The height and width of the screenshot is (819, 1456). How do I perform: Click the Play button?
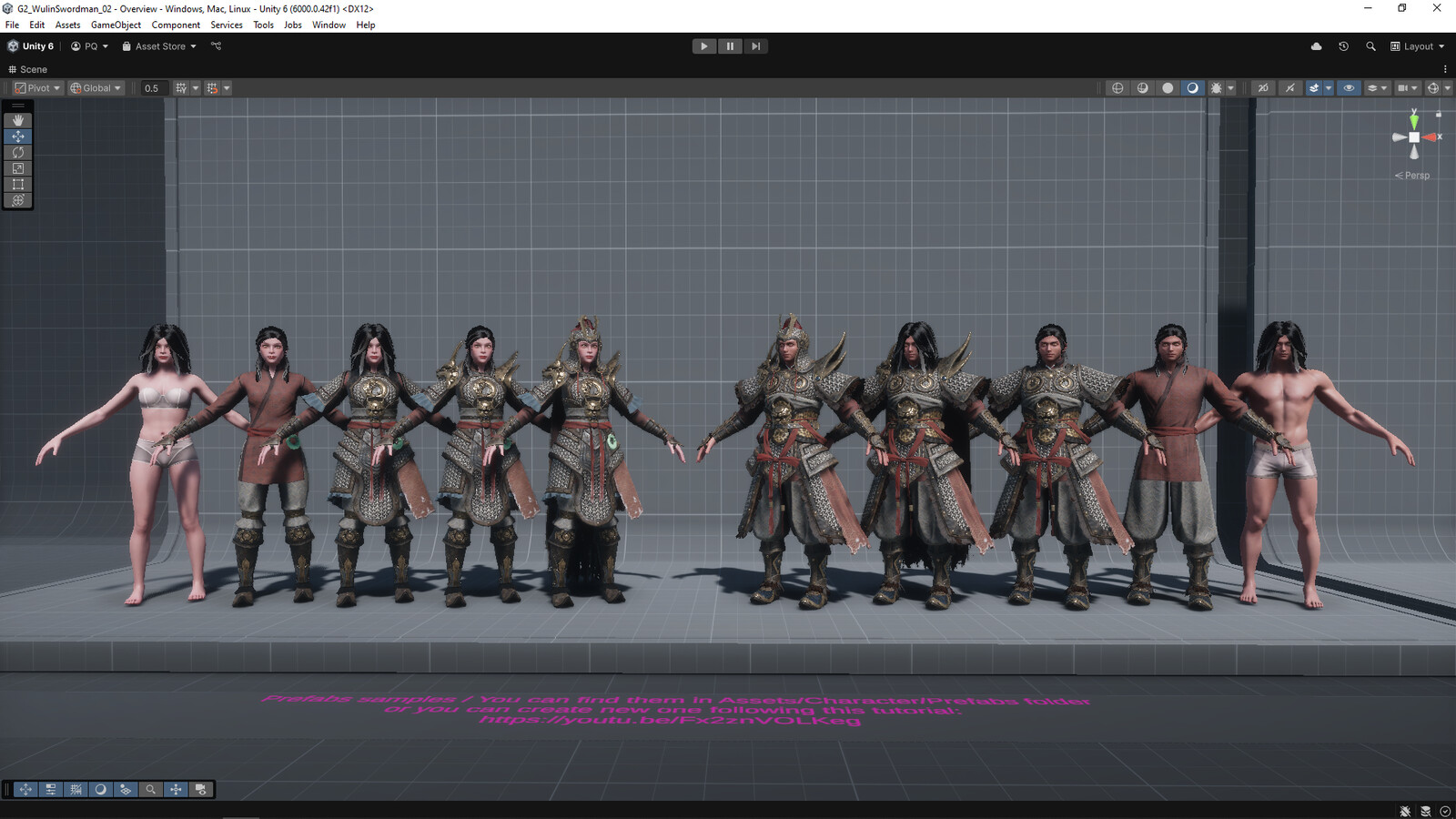(704, 46)
